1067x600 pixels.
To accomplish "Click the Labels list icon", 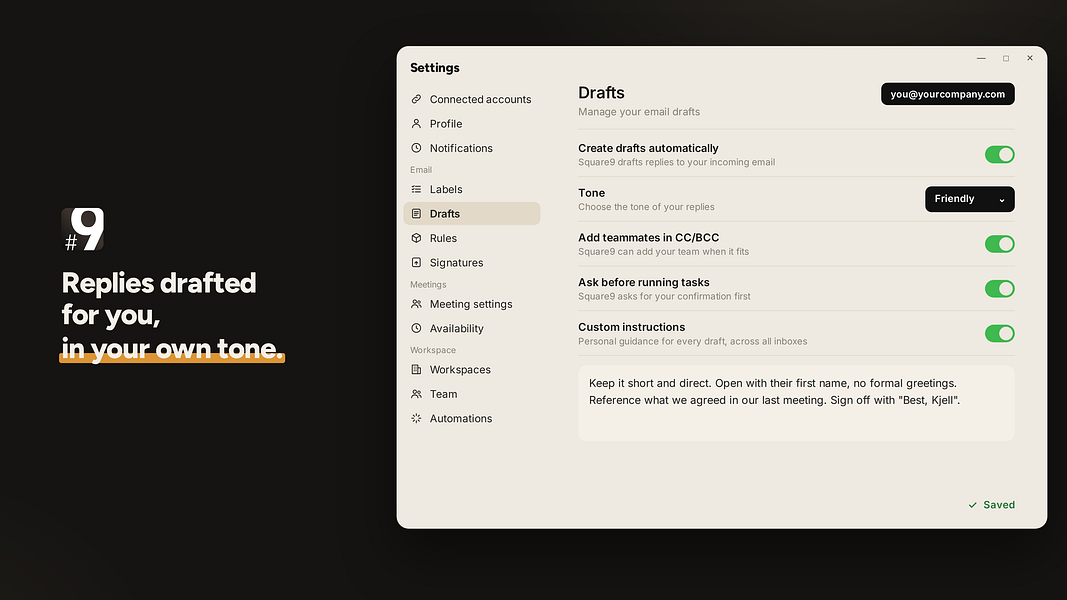I will (416, 189).
